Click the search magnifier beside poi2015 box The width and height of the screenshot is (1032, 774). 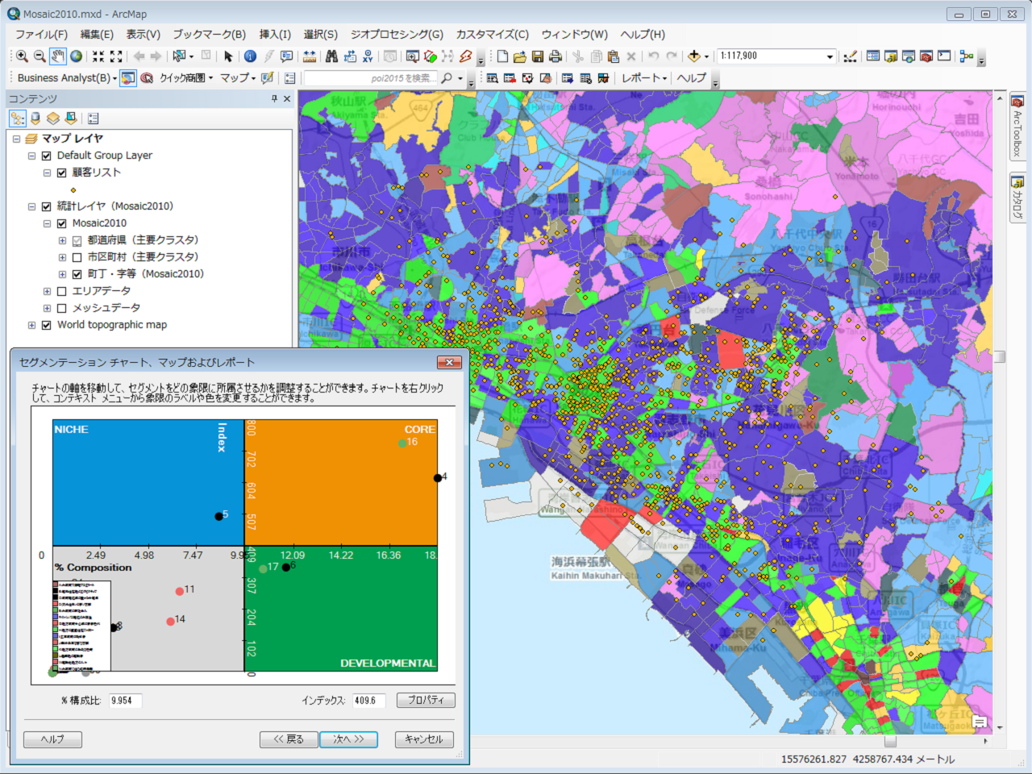447,78
